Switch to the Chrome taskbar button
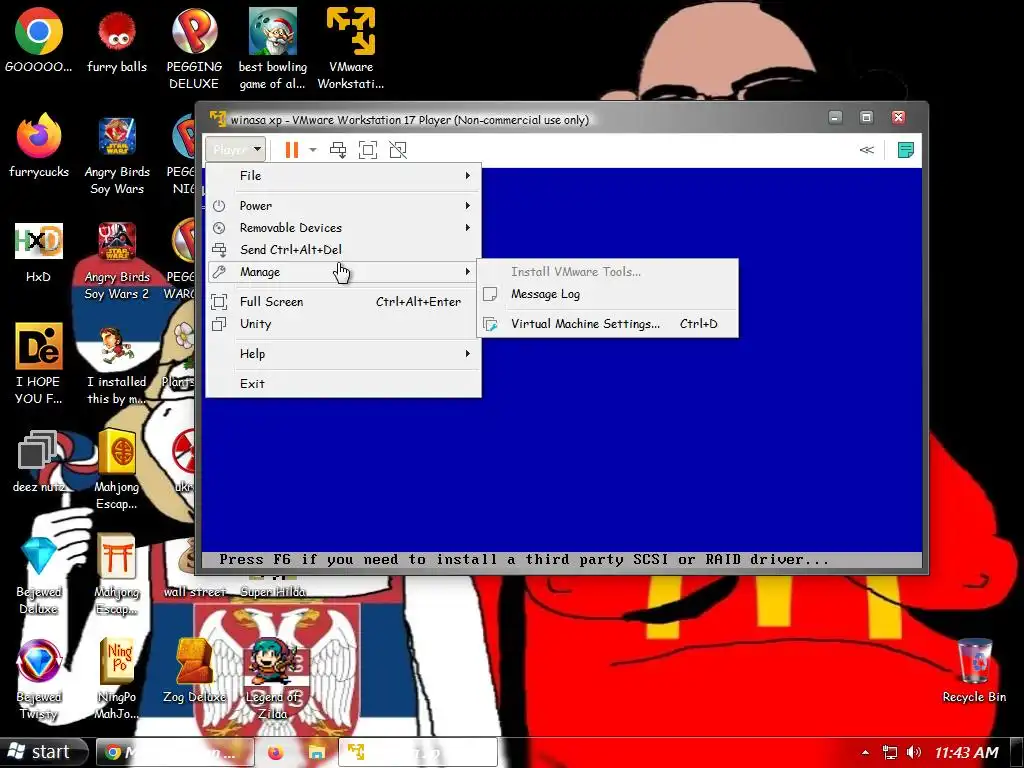Screen dimensions: 1024x768 tap(175, 753)
